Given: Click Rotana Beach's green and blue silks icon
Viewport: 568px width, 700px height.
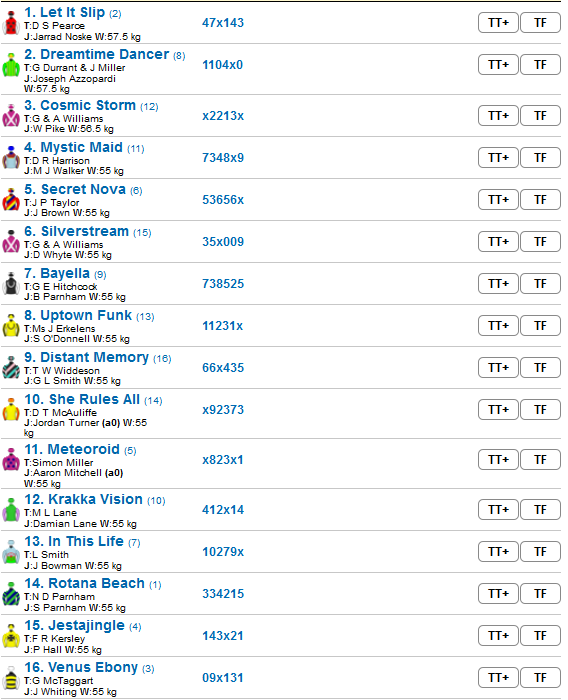Looking at the screenshot, I should pyautogui.click(x=11, y=594).
